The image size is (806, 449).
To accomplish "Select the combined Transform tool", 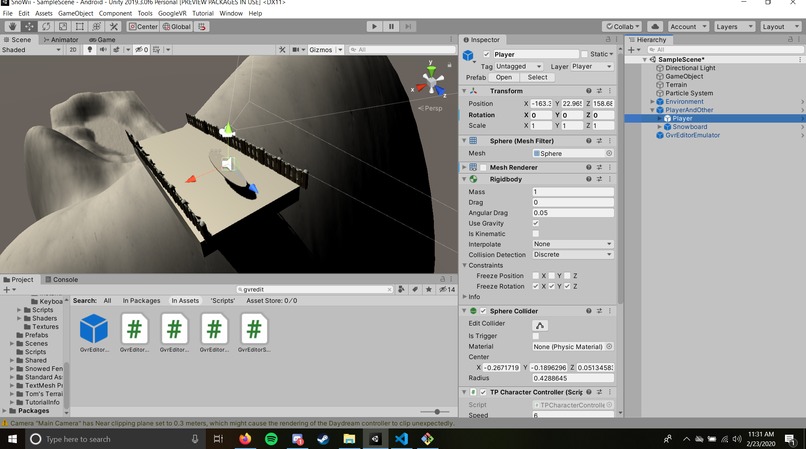I will [x=97, y=27].
